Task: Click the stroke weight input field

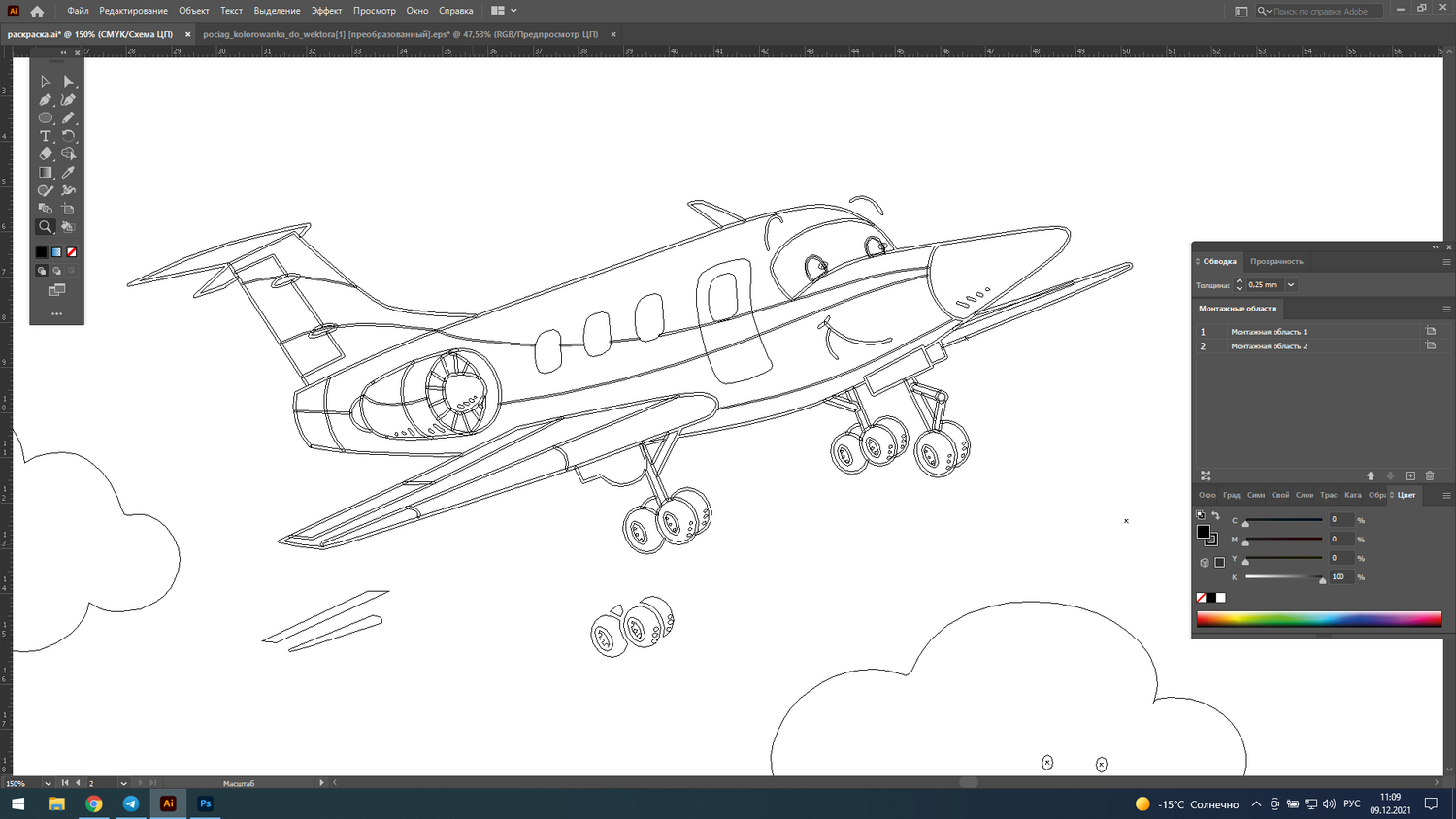Action: coord(1264,285)
